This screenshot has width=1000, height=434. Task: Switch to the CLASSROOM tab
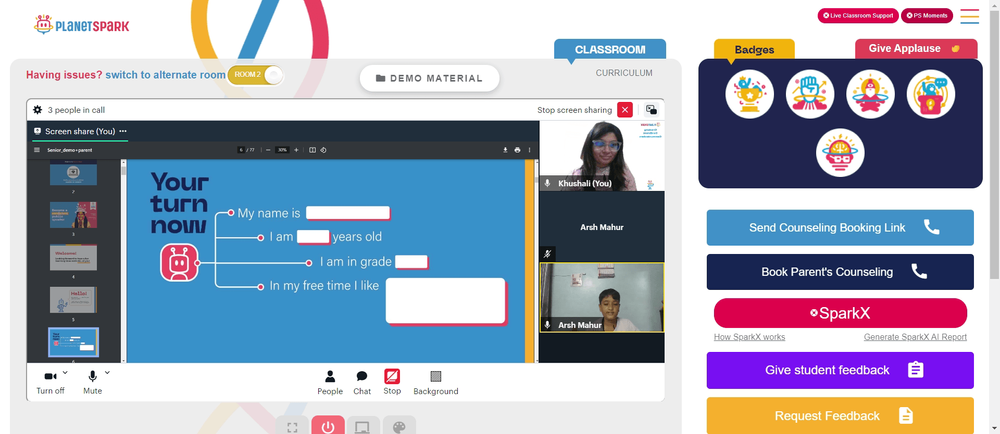610,50
